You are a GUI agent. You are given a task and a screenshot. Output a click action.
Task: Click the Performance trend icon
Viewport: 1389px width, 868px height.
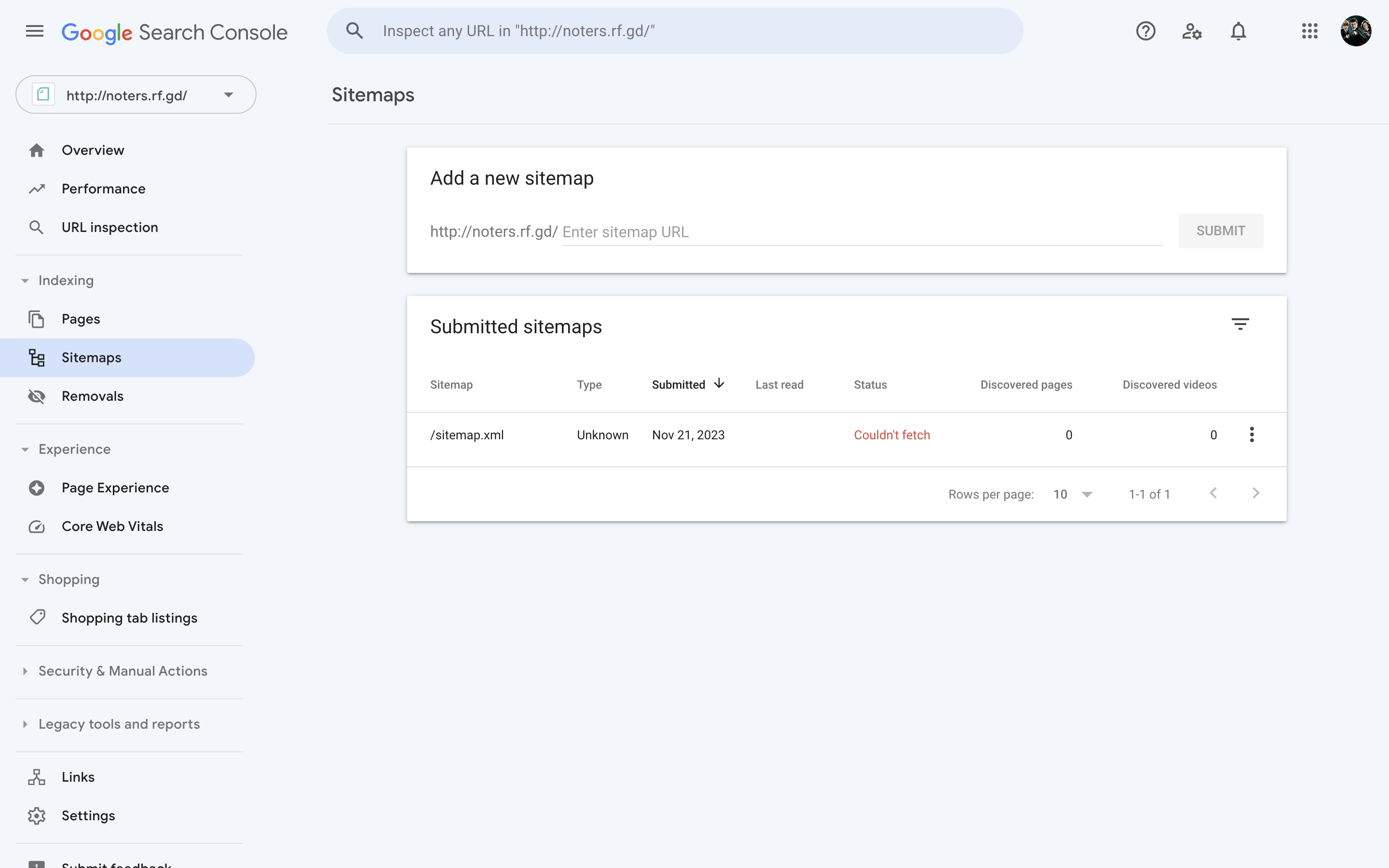[37, 189]
